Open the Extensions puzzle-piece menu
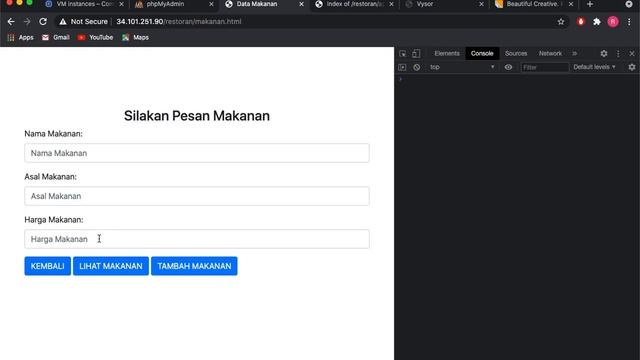Viewport: 640px width, 360px height. pyautogui.click(x=597, y=22)
